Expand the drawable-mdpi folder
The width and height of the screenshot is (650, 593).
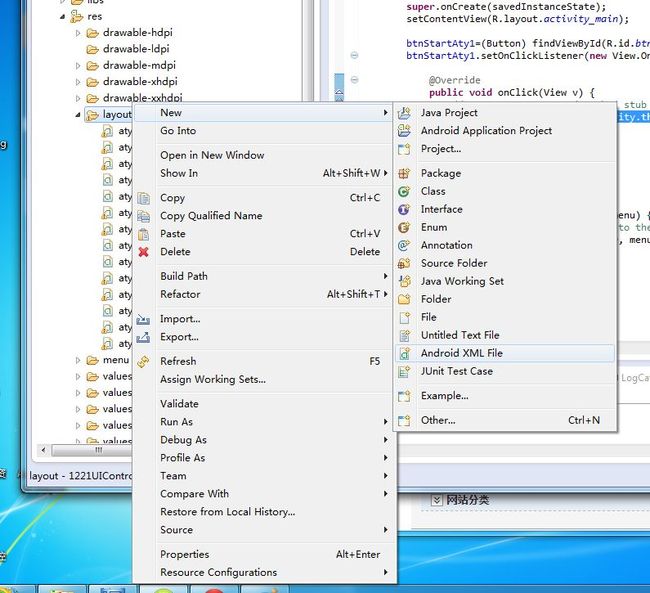(x=78, y=66)
